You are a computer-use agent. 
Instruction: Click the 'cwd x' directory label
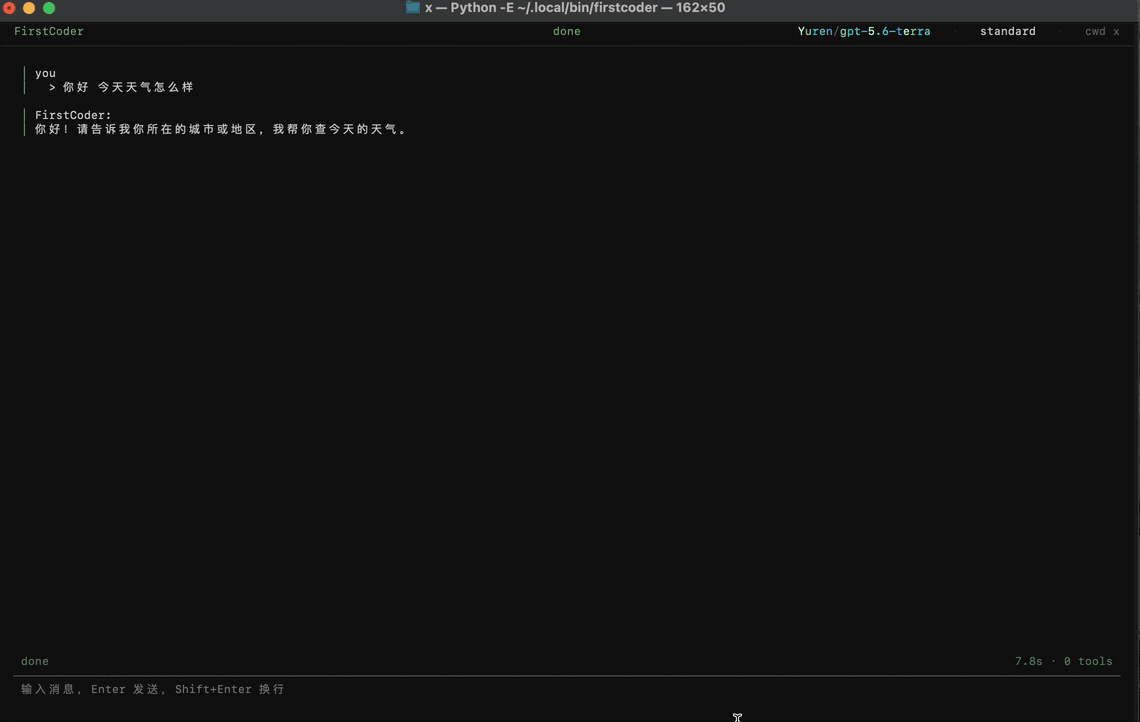tap(1102, 31)
